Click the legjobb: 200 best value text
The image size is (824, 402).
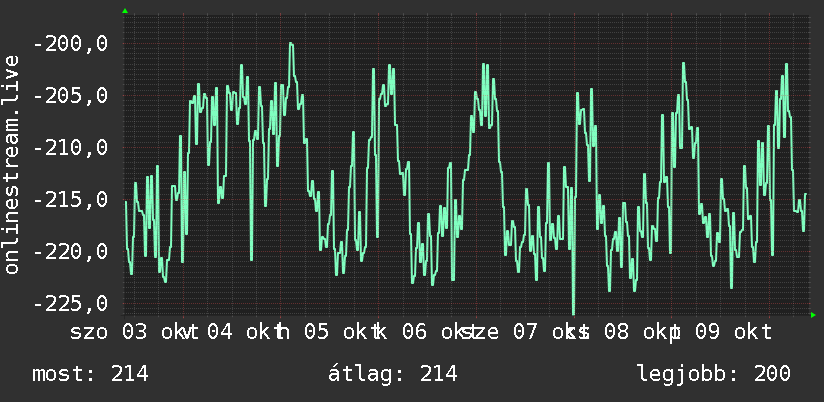[714, 374]
